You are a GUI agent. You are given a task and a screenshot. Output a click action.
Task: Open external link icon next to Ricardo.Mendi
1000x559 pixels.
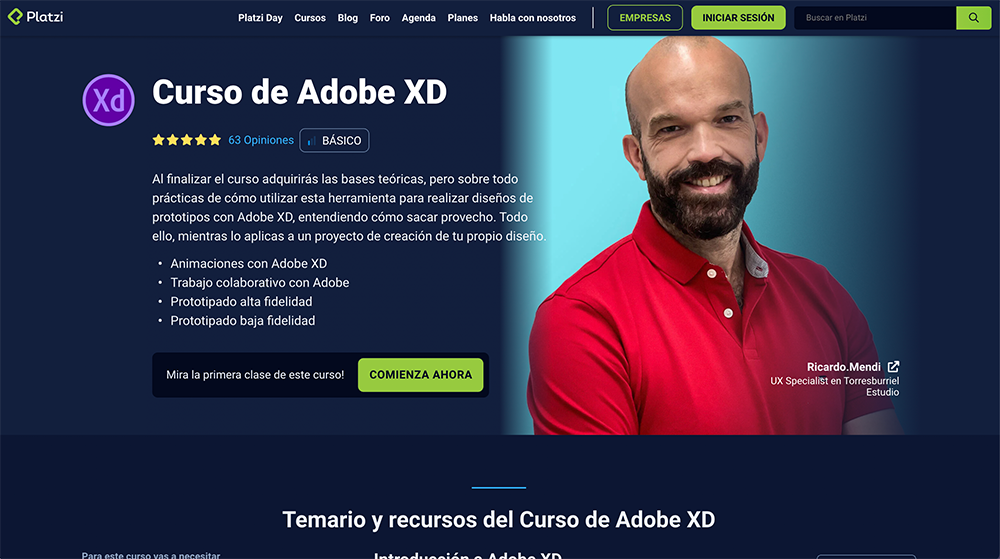coord(893,367)
